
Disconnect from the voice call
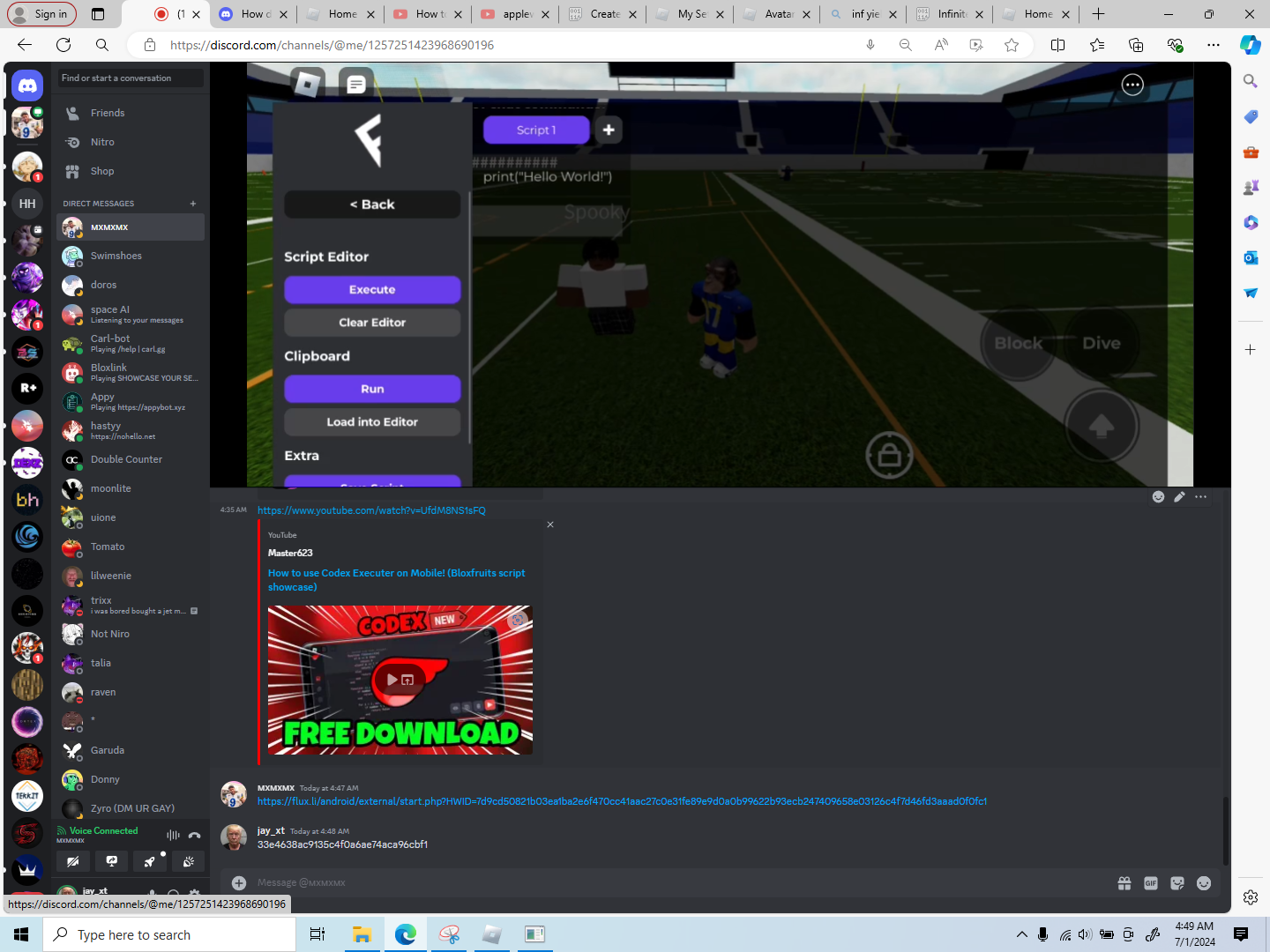click(x=194, y=835)
